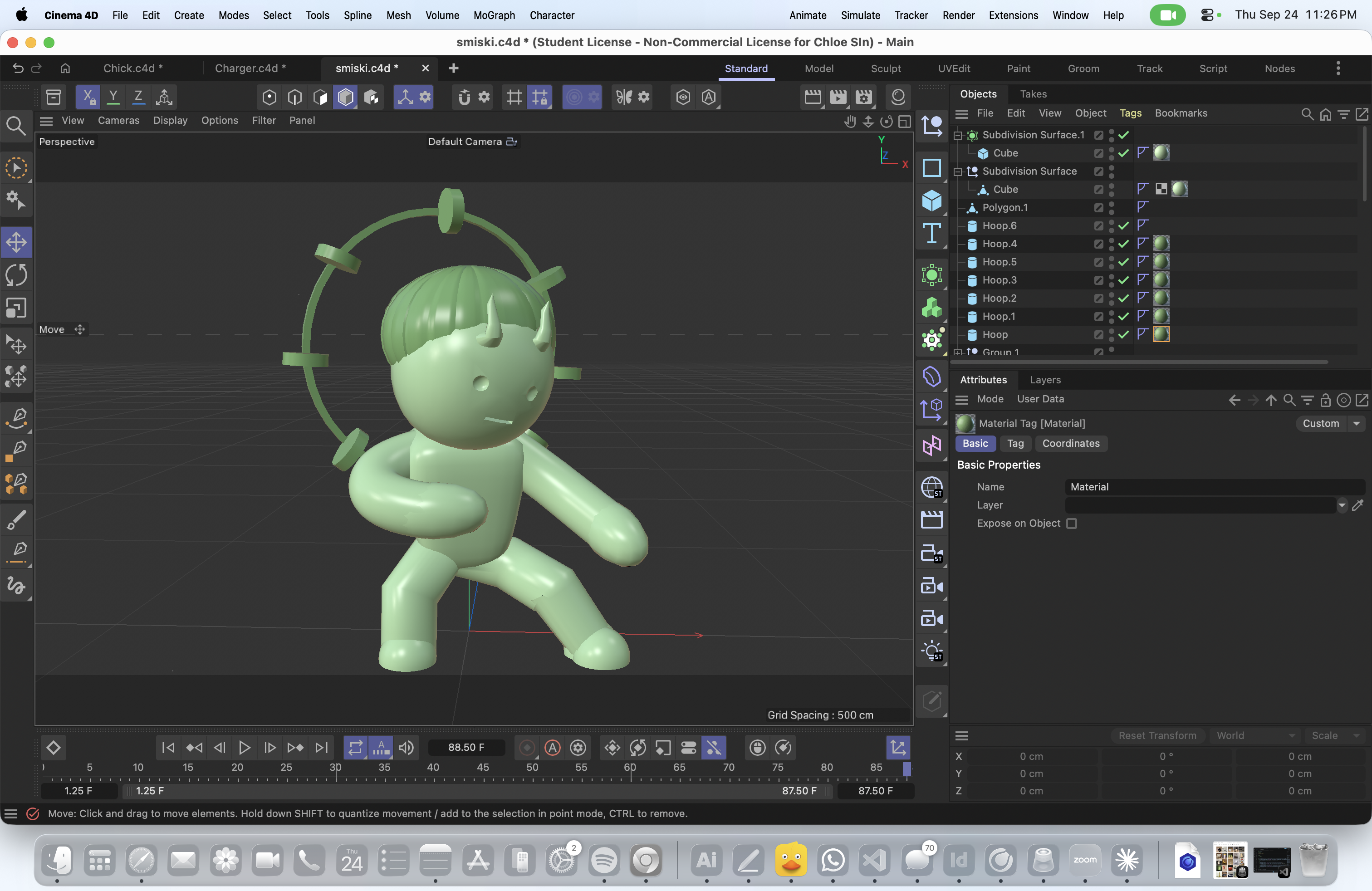This screenshot has width=1372, height=891.
Task: Open the viewport Cameras menu
Action: click(x=119, y=121)
